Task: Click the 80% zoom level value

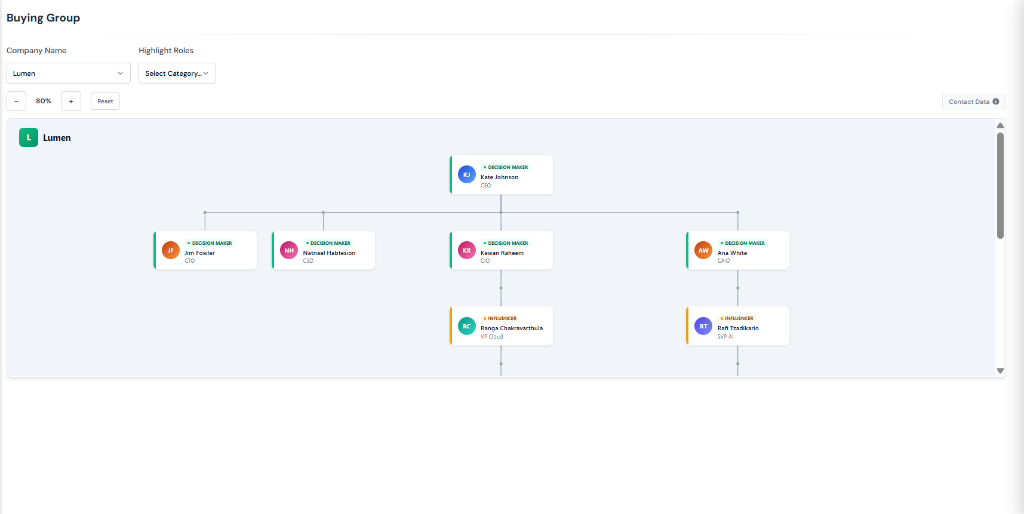Action: pos(44,101)
